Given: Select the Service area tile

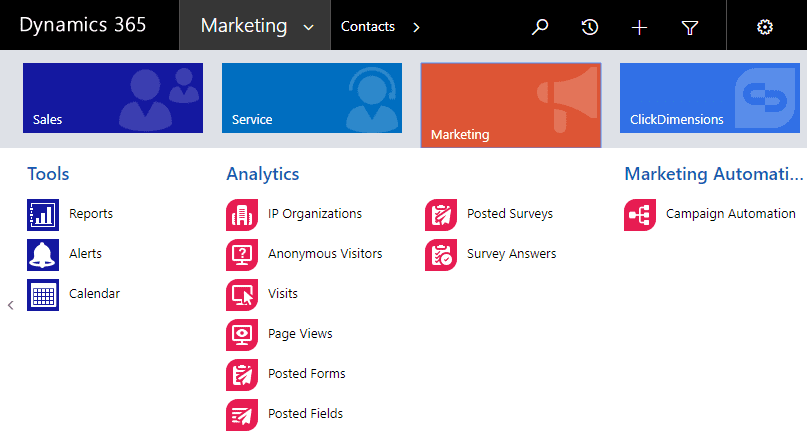Looking at the screenshot, I should [312, 98].
